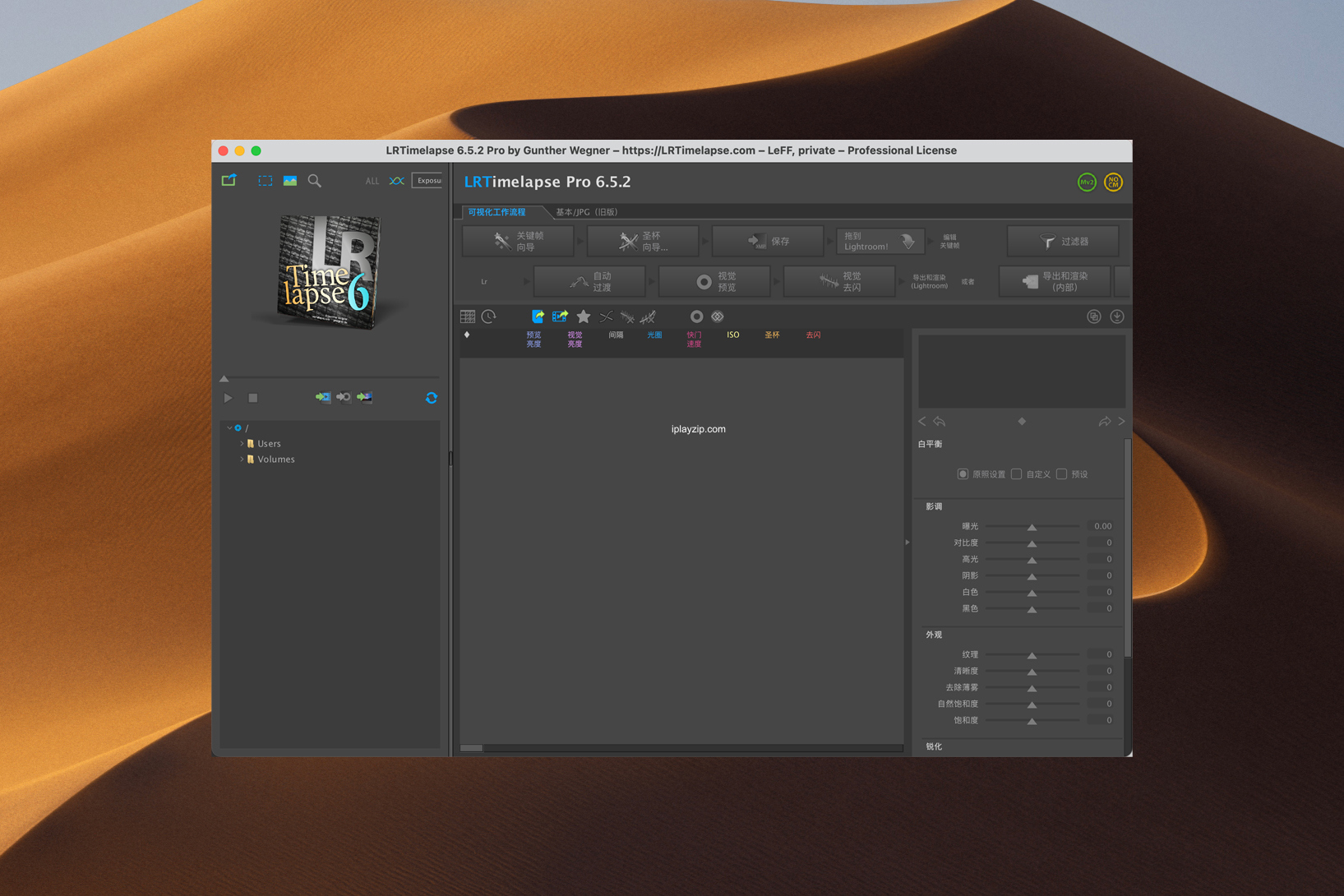This screenshot has height=896, width=1344.
Task: Click the download arrow circle icon
Action: click(1117, 316)
